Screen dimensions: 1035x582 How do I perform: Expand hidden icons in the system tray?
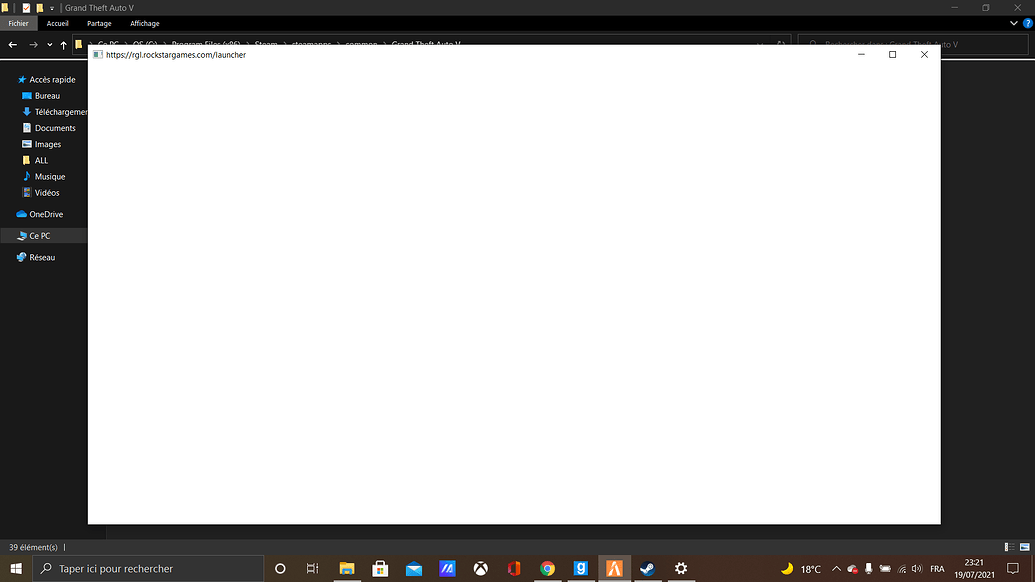pos(836,568)
